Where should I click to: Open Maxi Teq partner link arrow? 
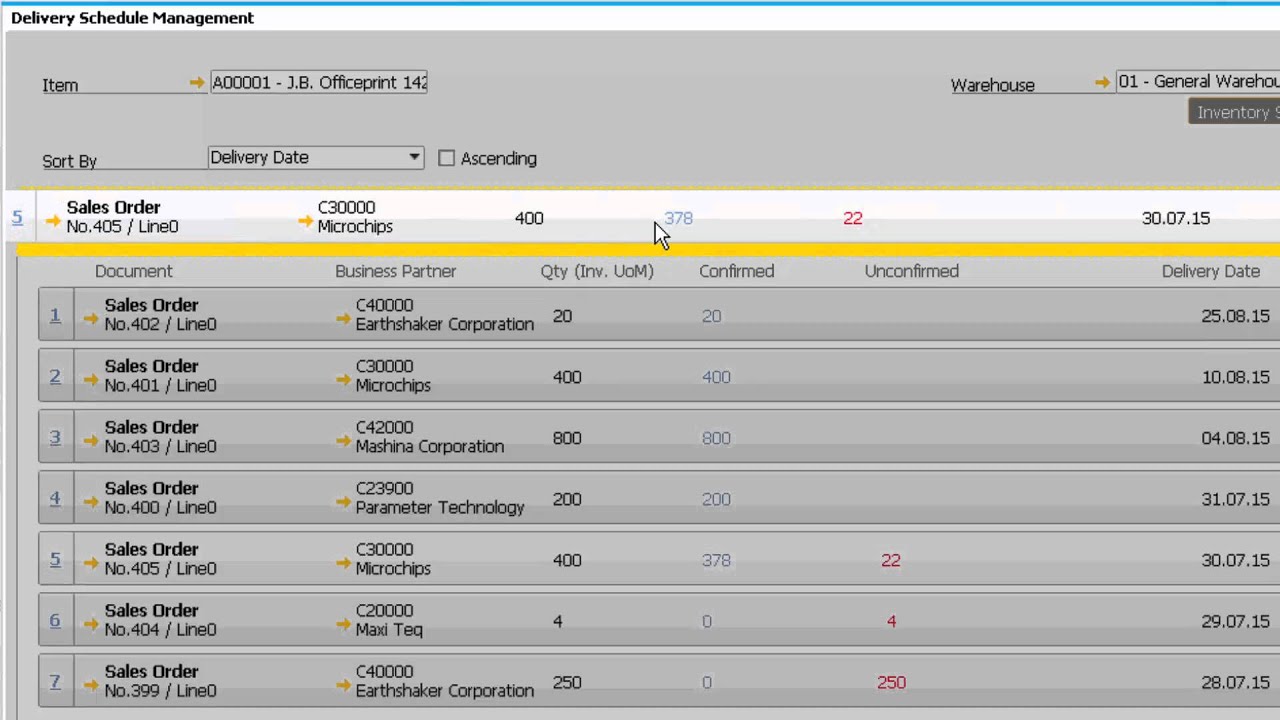pos(343,624)
